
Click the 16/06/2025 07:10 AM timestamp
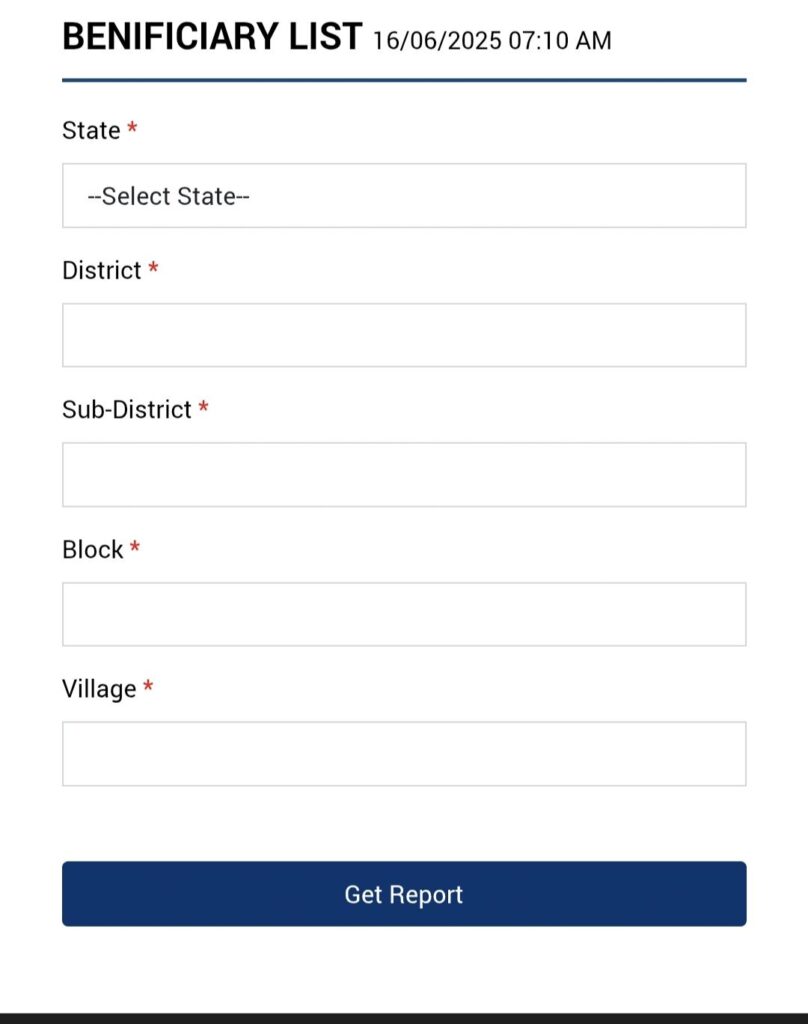492,40
